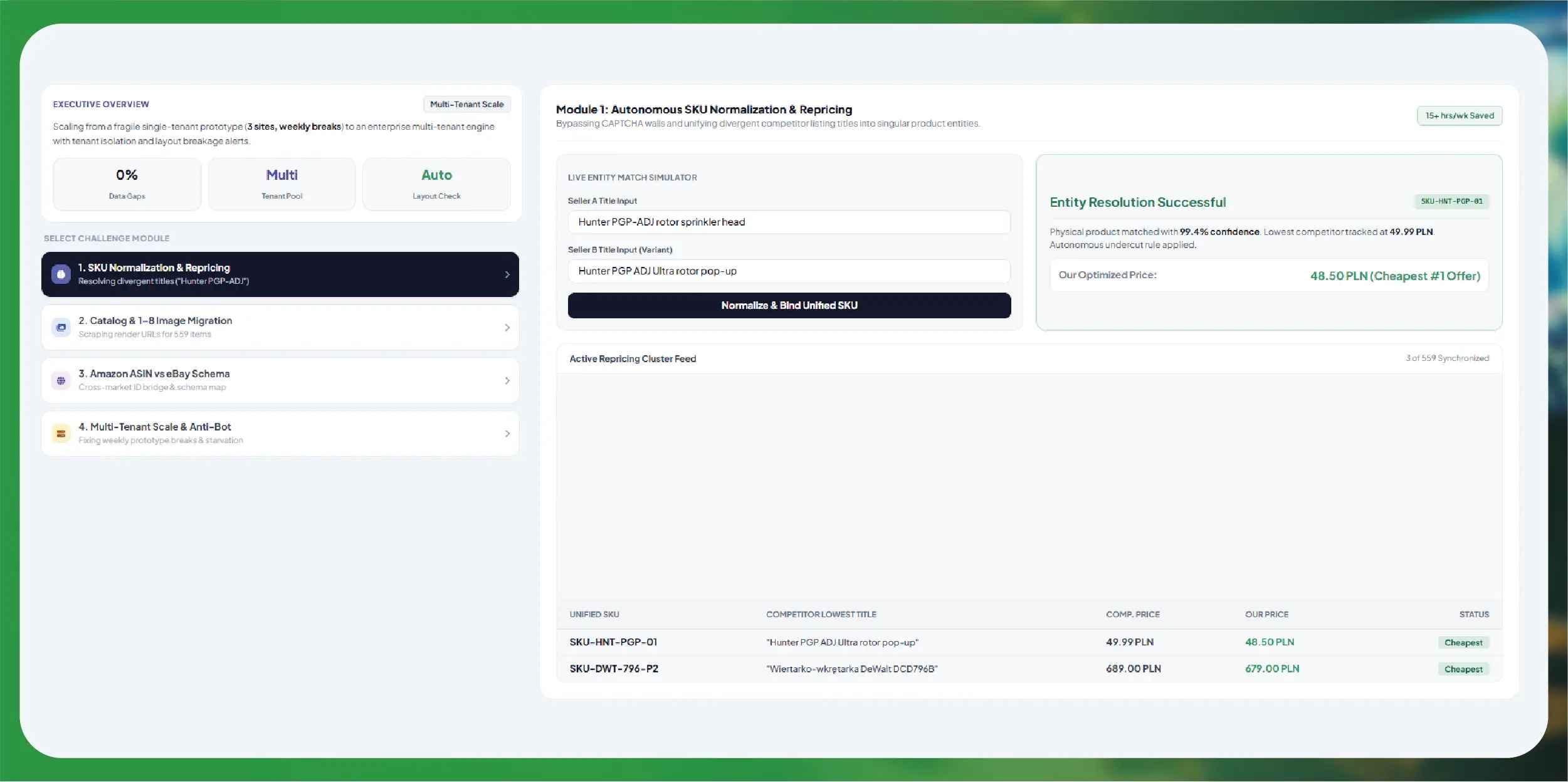The image size is (1568, 782).
Task: Click the Catalog & Image Migration module icon
Action: 61,327
